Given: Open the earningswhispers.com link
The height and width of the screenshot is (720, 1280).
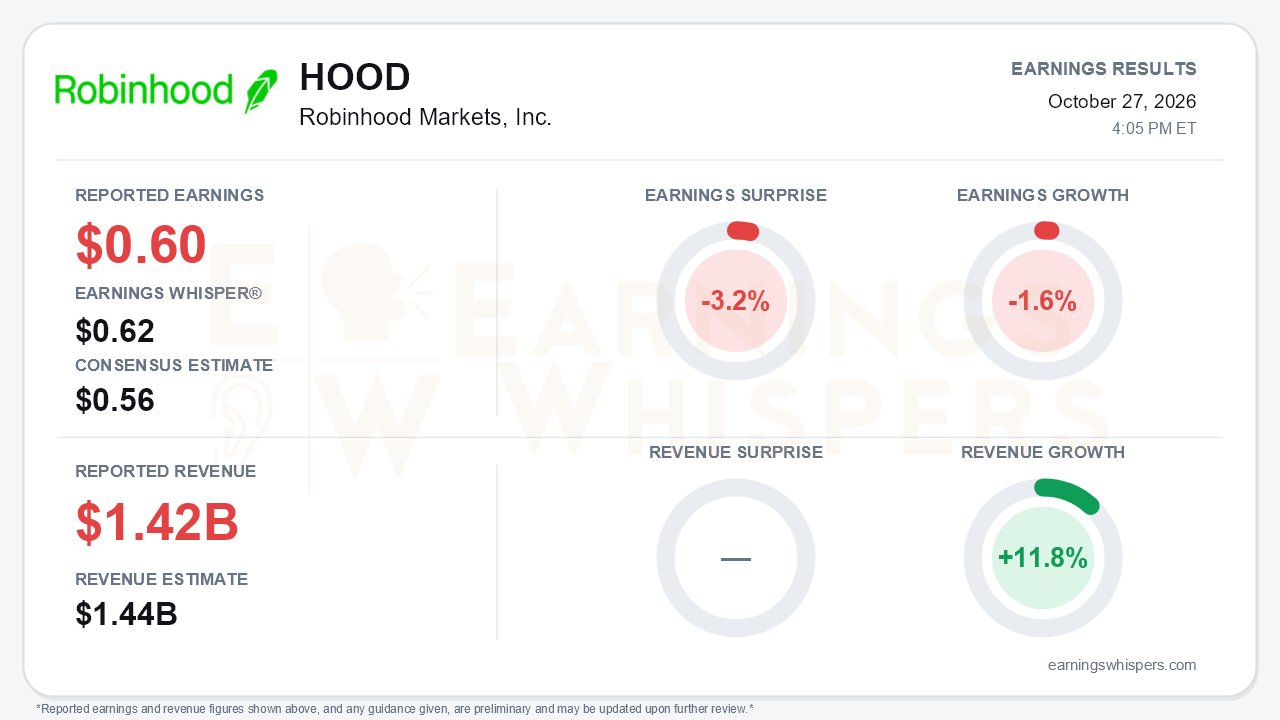Looking at the screenshot, I should pos(1122,665).
